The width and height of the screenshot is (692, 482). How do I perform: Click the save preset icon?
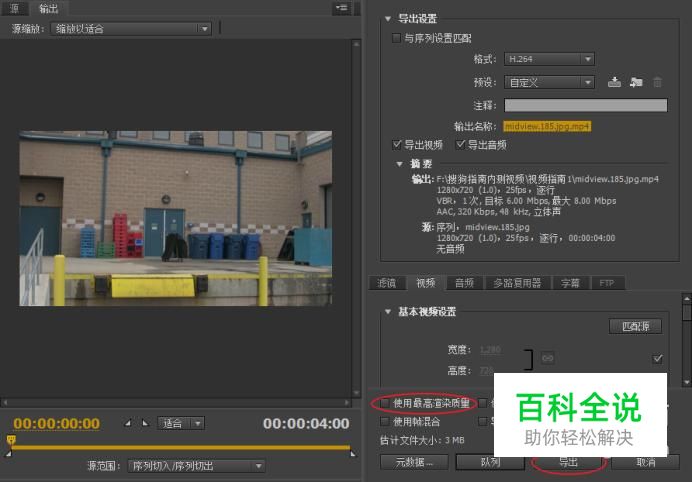click(x=614, y=82)
